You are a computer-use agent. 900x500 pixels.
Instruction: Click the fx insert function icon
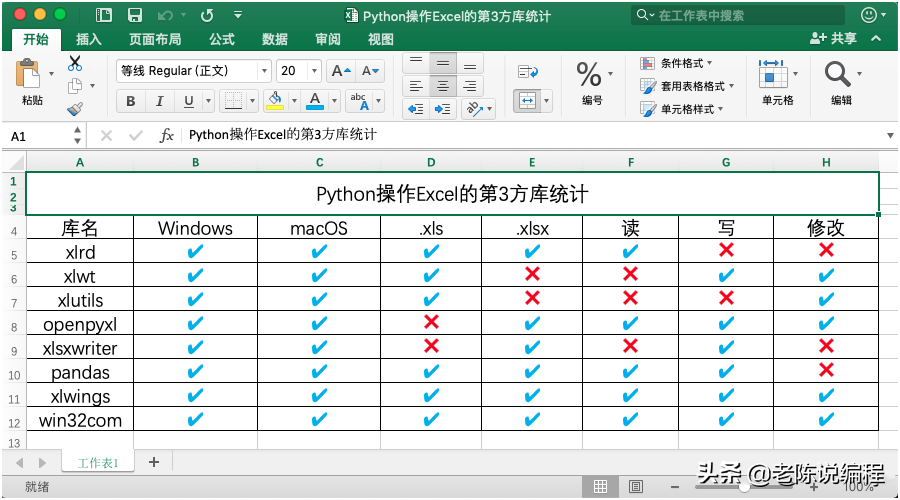tap(166, 135)
